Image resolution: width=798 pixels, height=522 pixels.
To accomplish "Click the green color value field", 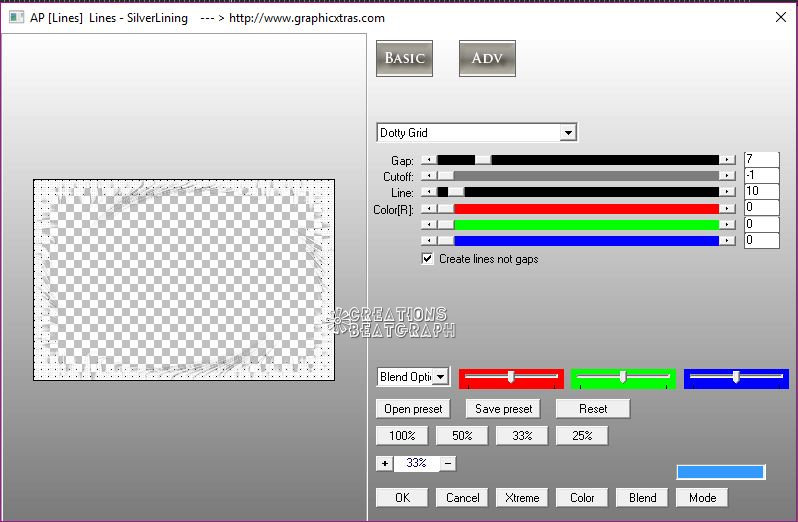I will [x=761, y=224].
